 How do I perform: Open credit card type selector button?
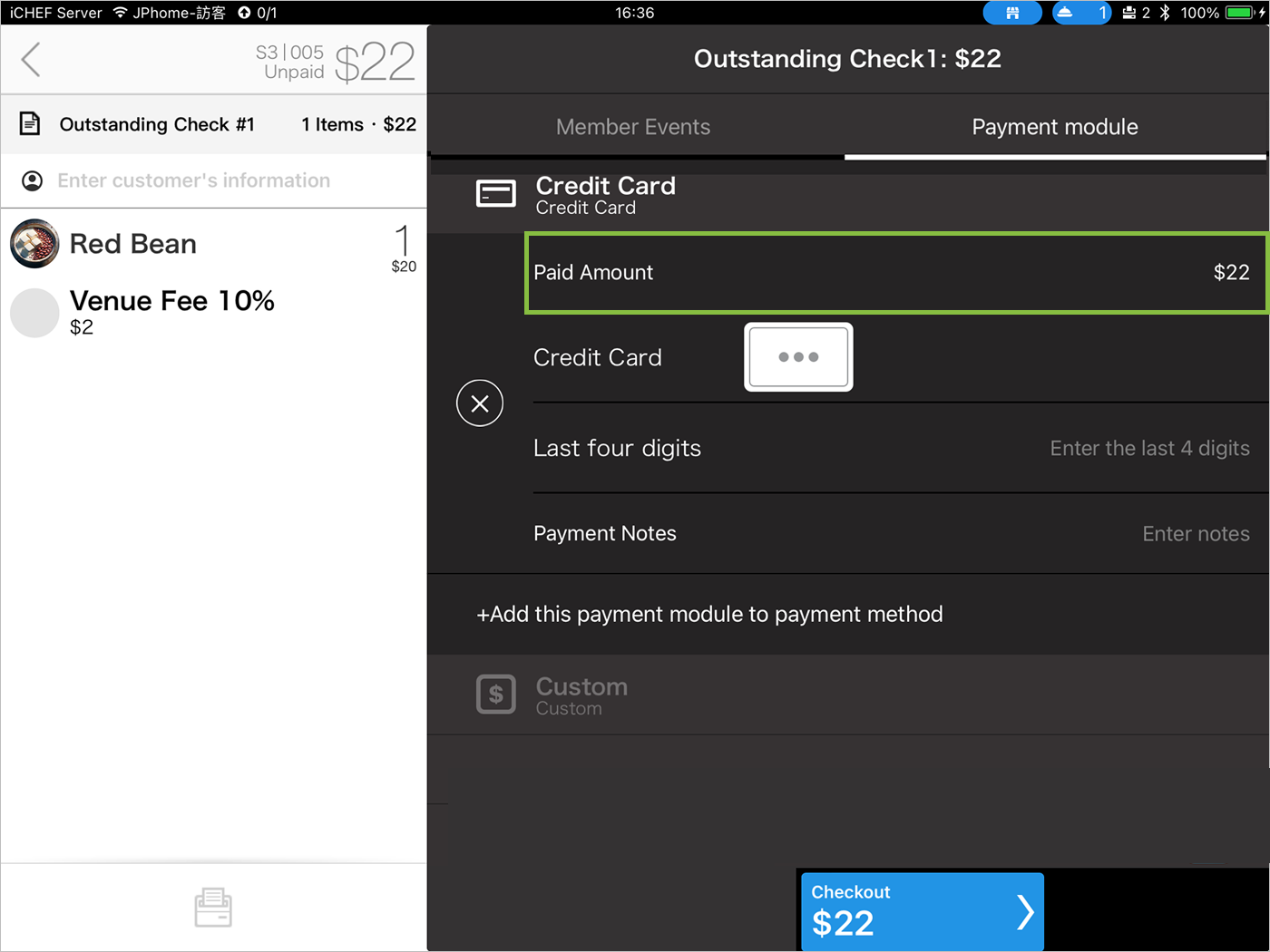pos(798,357)
